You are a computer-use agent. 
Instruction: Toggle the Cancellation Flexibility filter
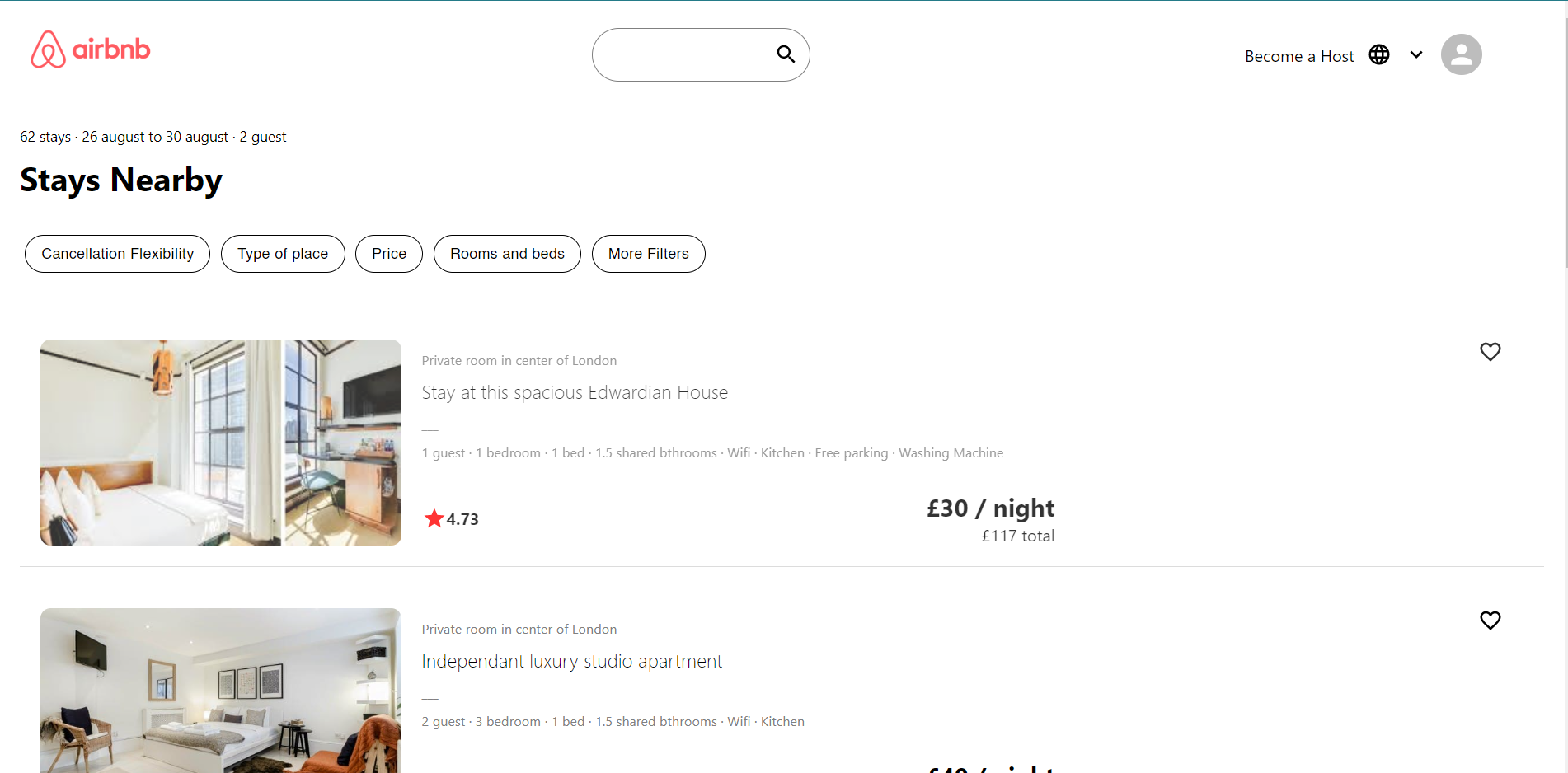117,254
